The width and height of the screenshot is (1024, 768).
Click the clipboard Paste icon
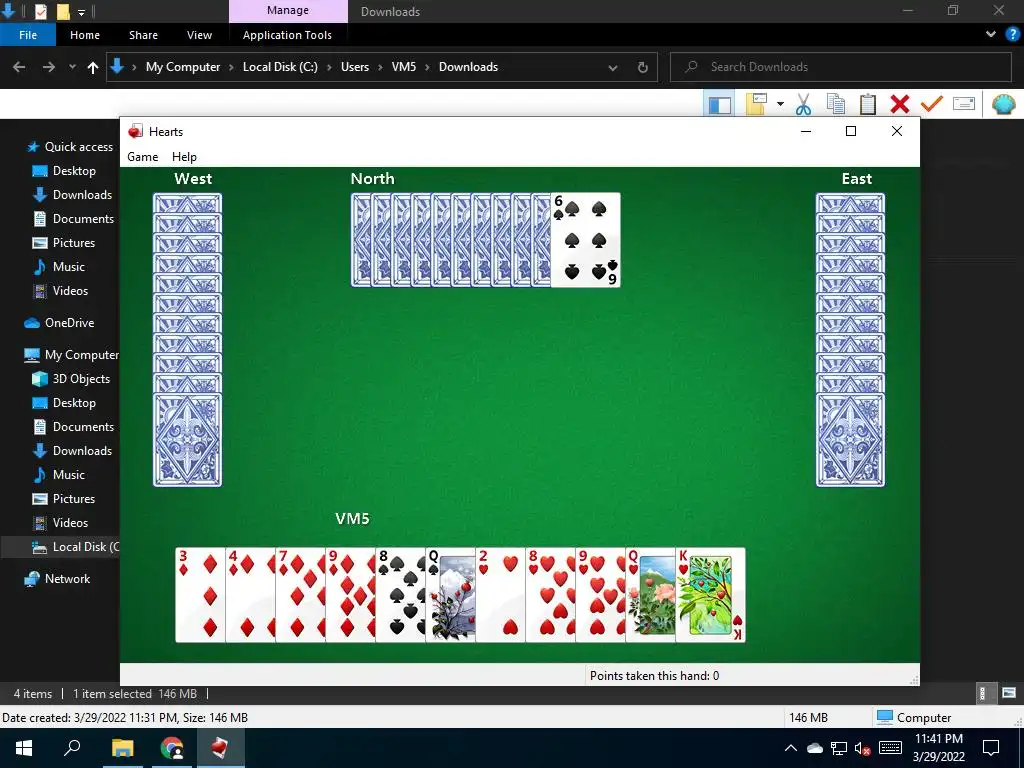[868, 104]
